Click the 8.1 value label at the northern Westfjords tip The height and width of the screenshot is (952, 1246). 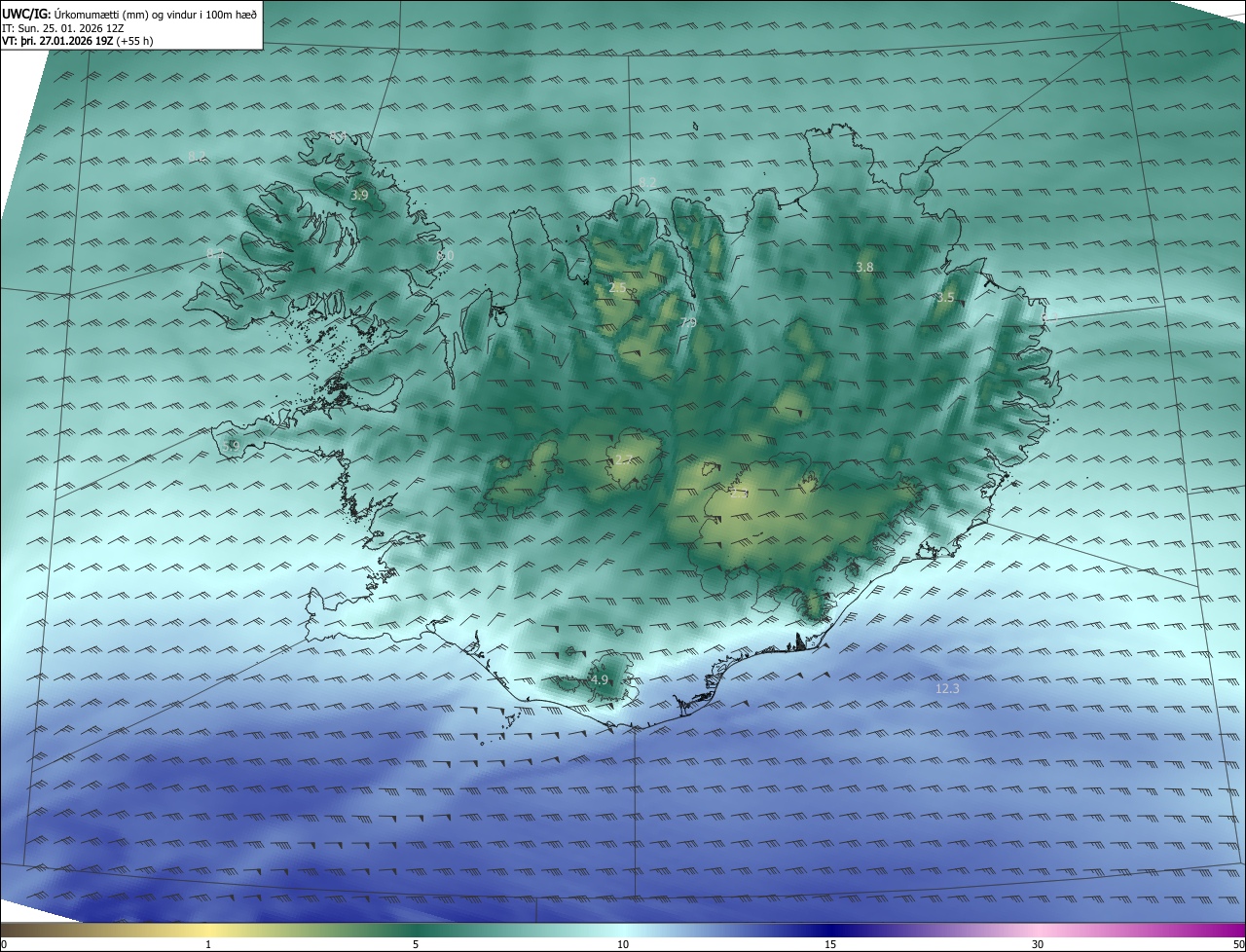click(x=338, y=136)
